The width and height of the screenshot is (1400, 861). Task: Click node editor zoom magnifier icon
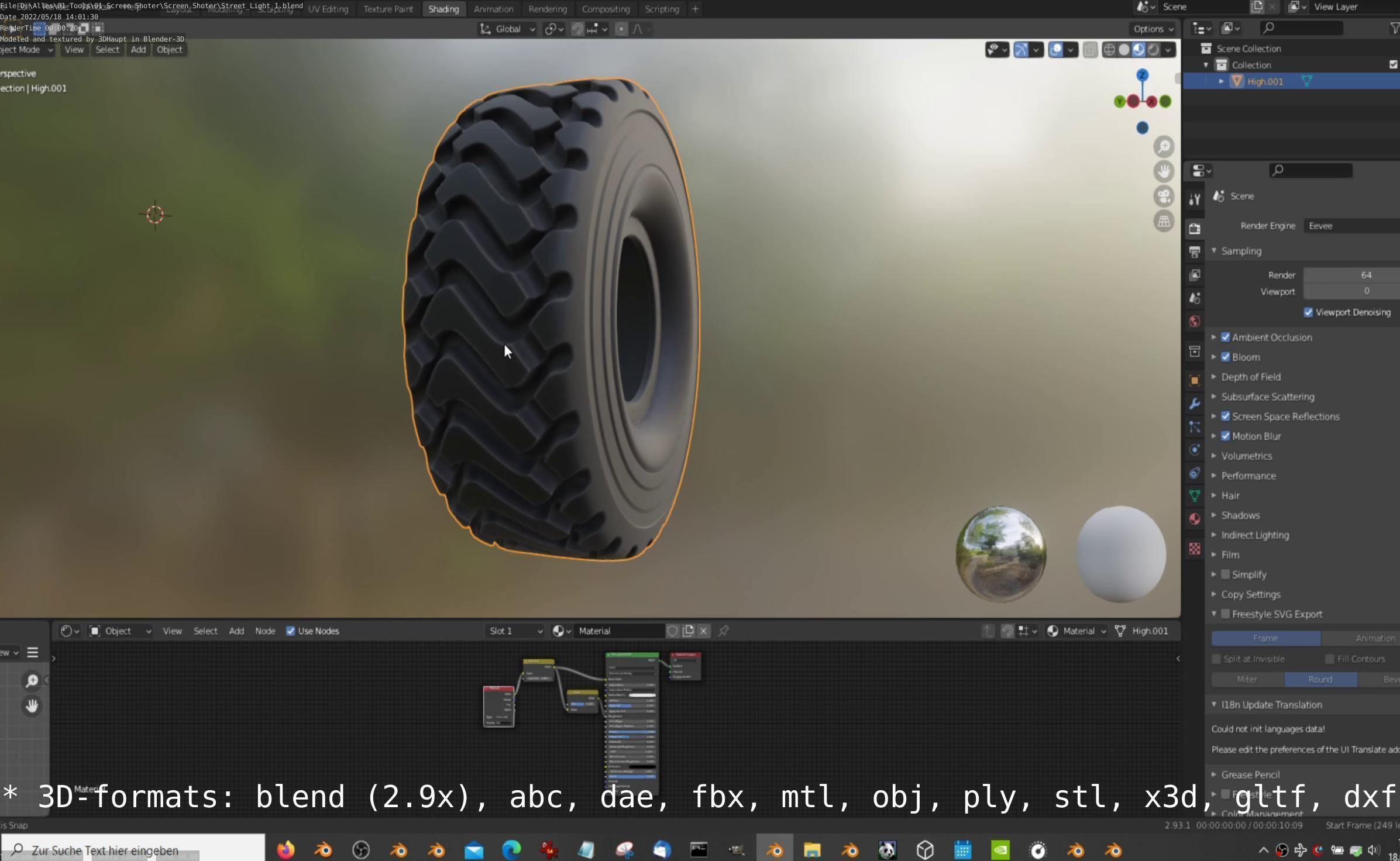pyautogui.click(x=32, y=681)
